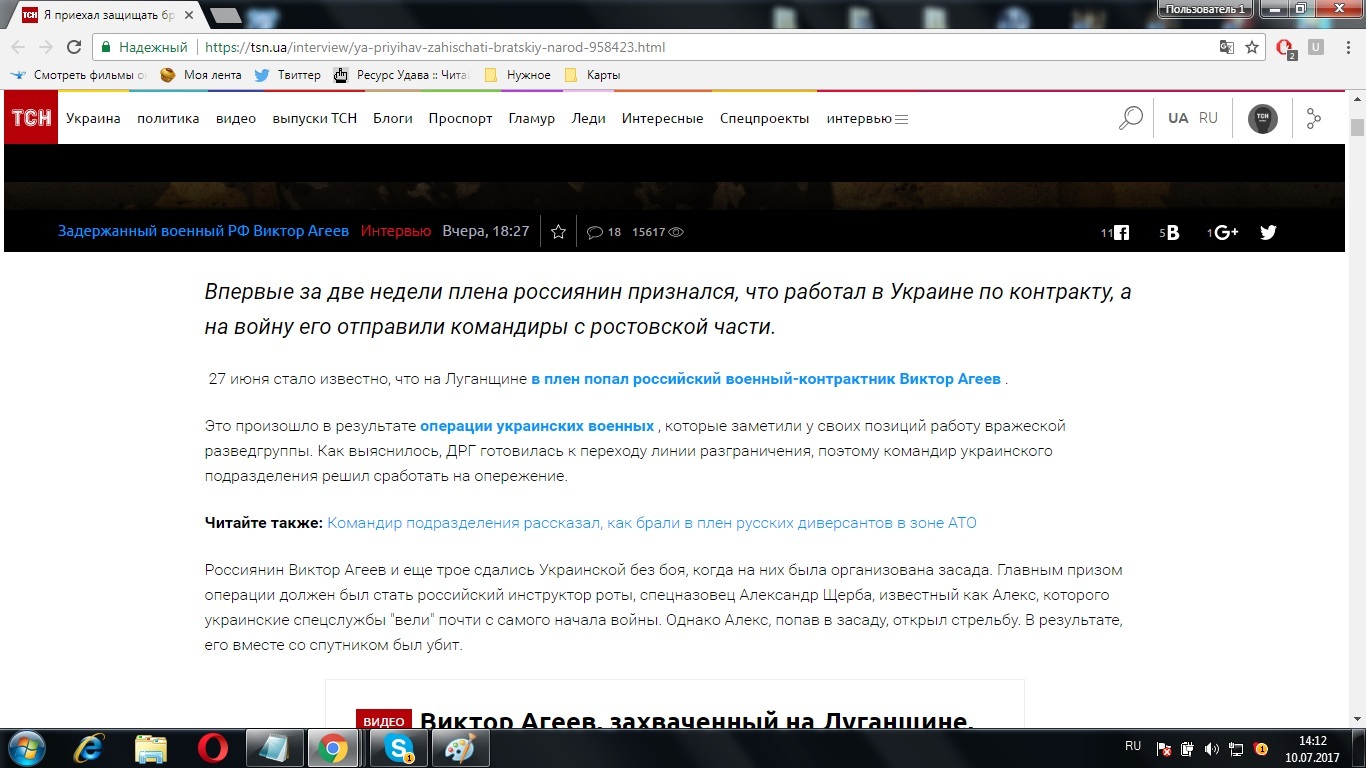Open the site search magnifier
The width and height of the screenshot is (1366, 768).
(1130, 118)
